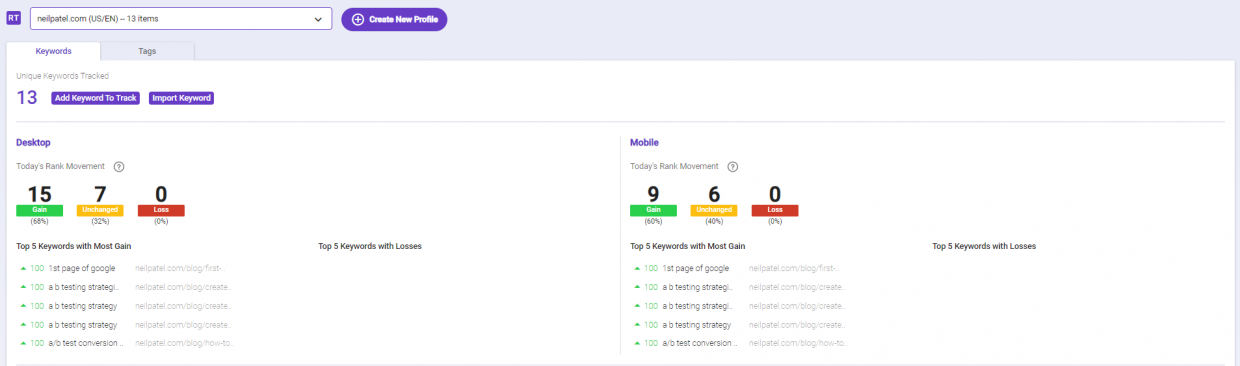Open the neilpatel.com profile dropdown
Image resolution: width=1240 pixels, height=366 pixels.
[181, 19]
